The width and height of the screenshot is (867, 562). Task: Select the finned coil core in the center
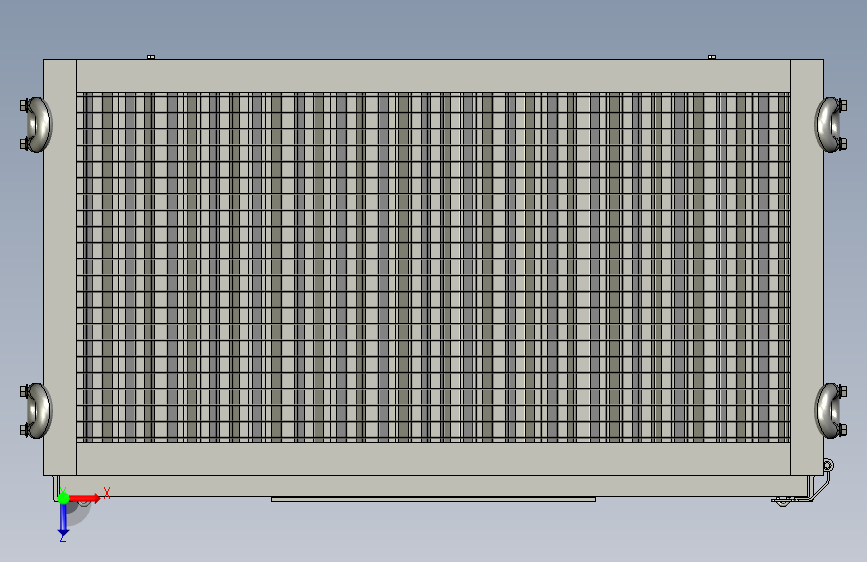click(x=434, y=267)
